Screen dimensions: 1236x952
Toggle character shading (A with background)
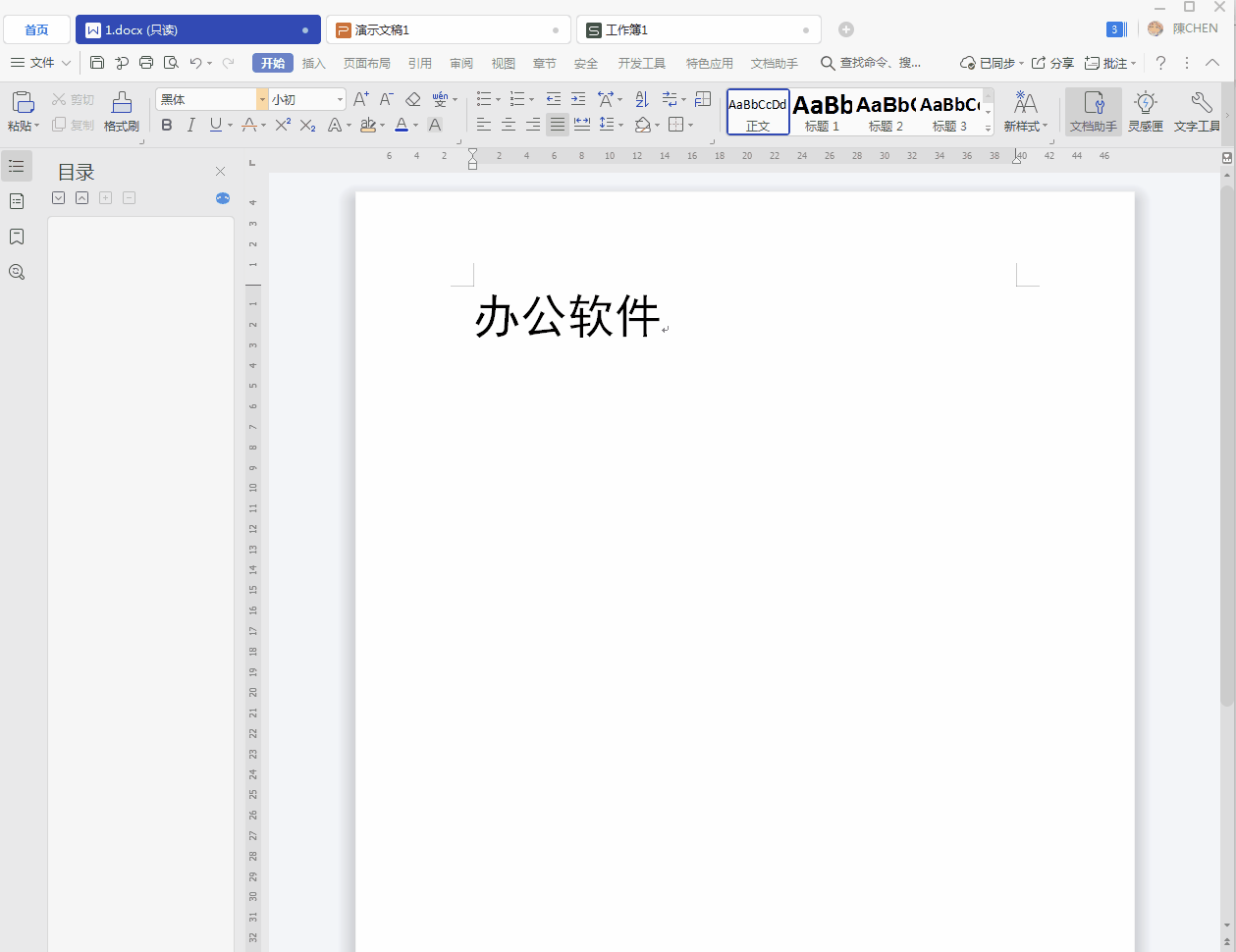coord(435,125)
